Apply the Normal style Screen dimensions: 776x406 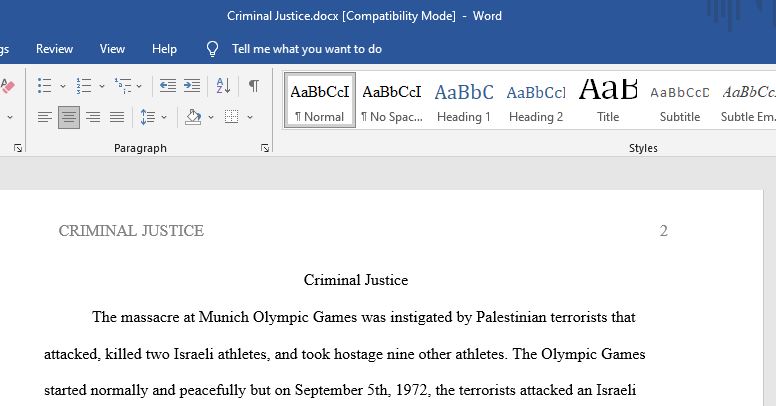coord(320,101)
